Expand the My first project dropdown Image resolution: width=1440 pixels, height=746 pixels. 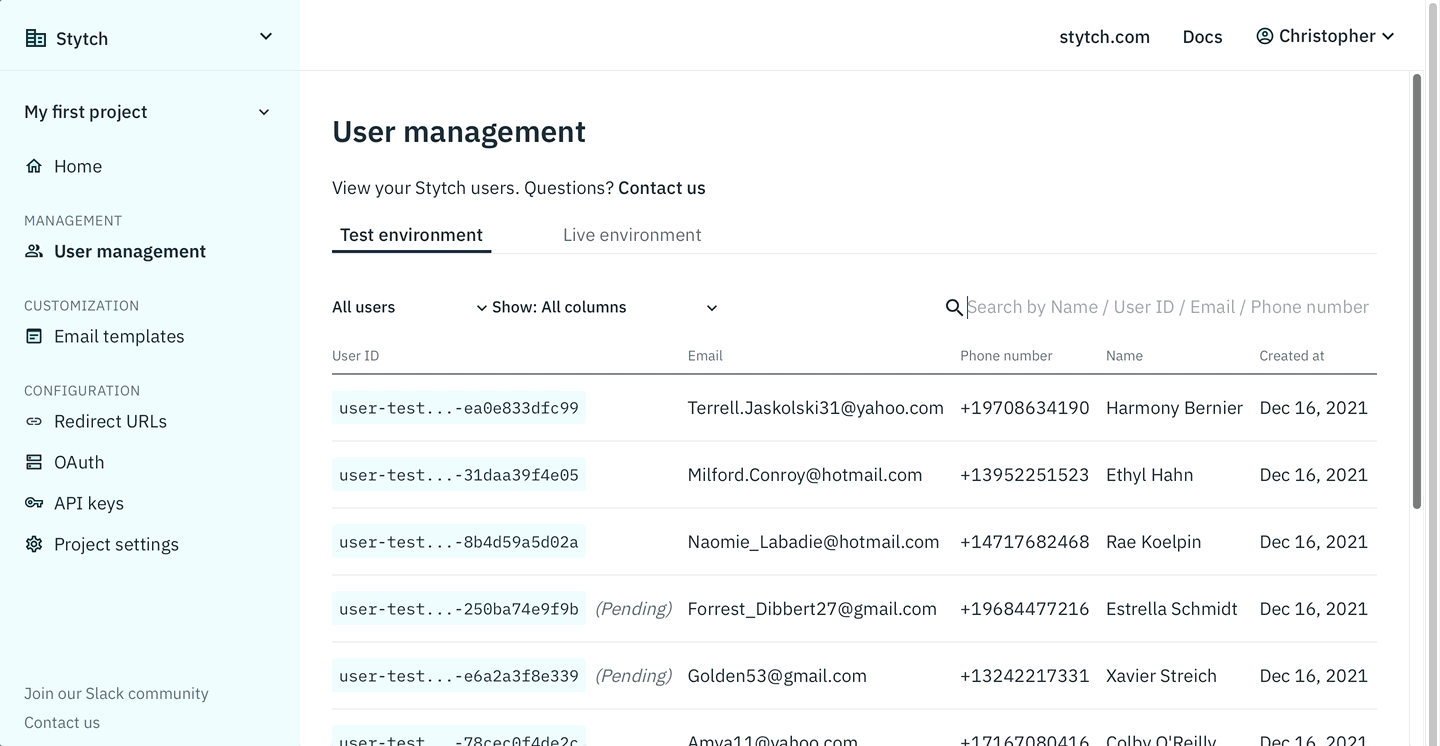pos(148,112)
